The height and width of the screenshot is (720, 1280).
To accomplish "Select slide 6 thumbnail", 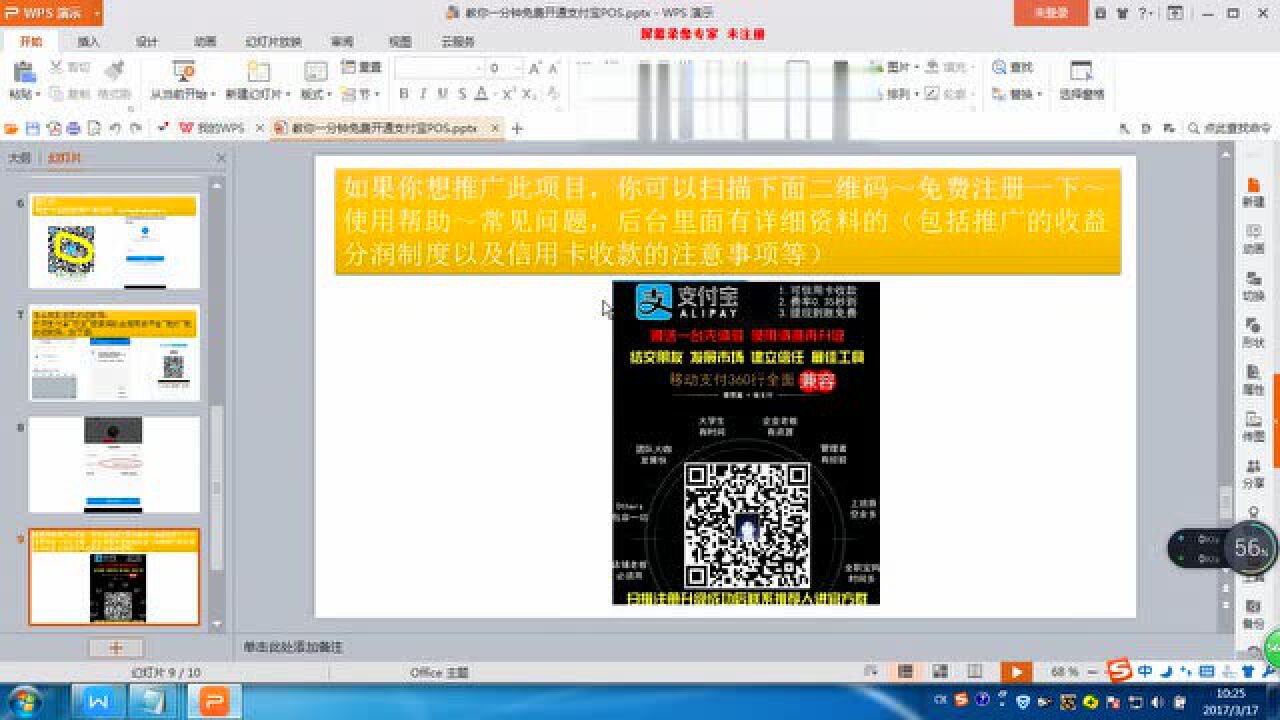I will click(114, 241).
